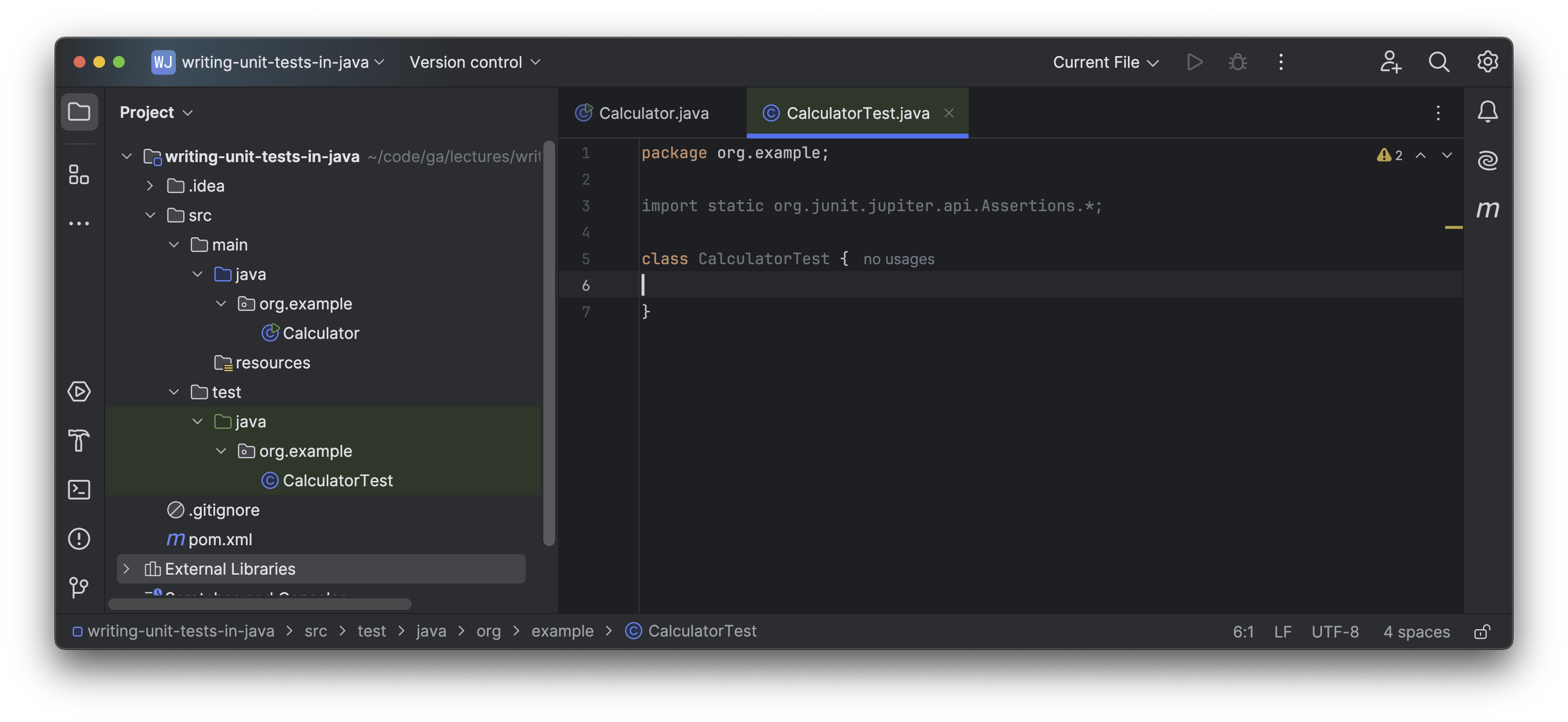Switch to the Calculator.java tab
The height and width of the screenshot is (722, 1568).
coord(653,113)
